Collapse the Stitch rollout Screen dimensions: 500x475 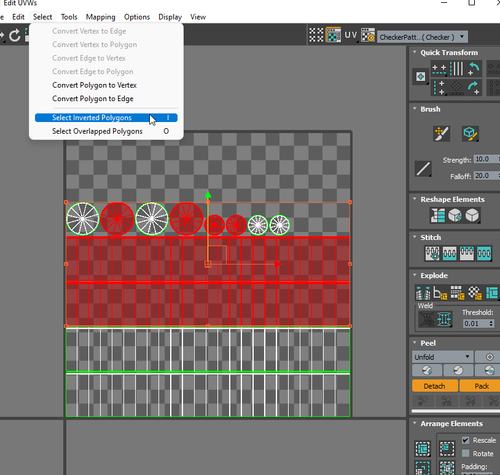(415, 237)
